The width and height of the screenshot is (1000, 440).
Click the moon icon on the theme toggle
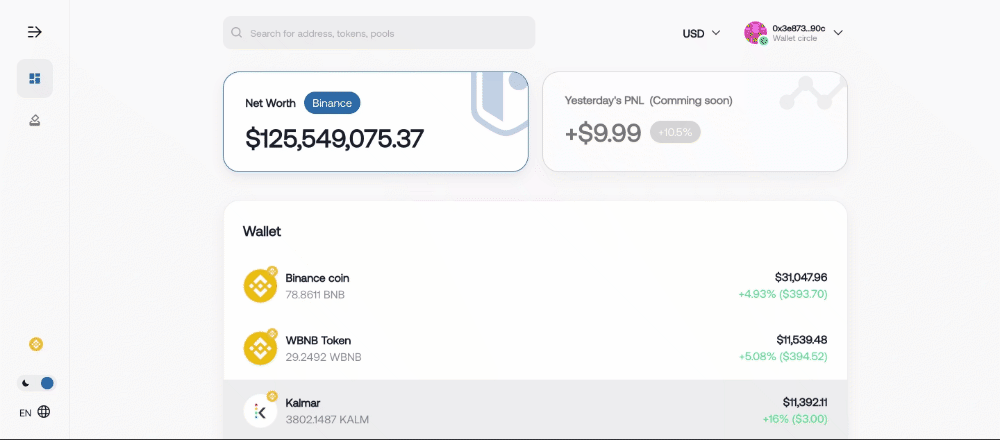tap(26, 383)
